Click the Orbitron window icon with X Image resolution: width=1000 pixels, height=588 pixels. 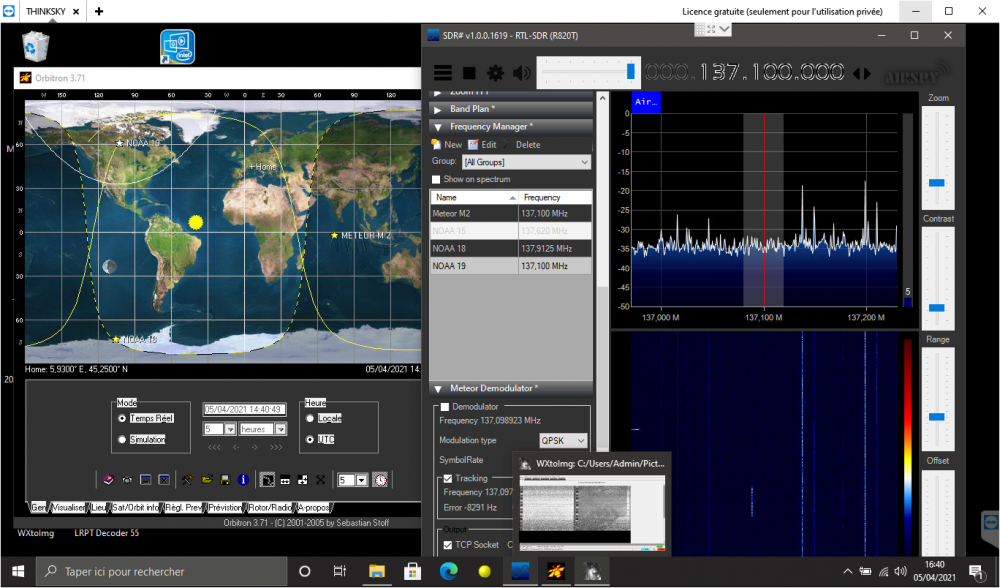(x=164, y=480)
